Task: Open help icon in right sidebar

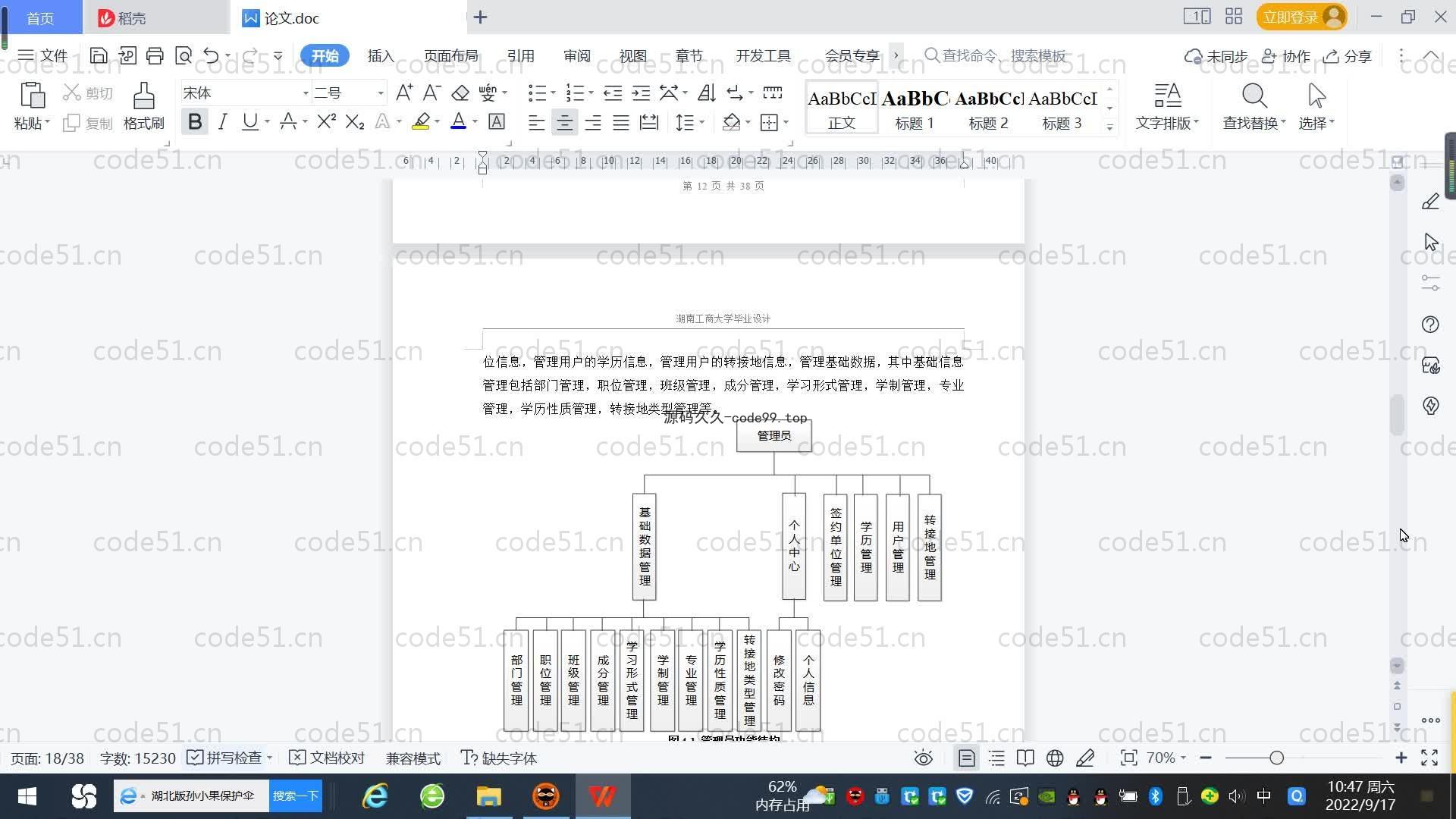Action: (x=1430, y=325)
